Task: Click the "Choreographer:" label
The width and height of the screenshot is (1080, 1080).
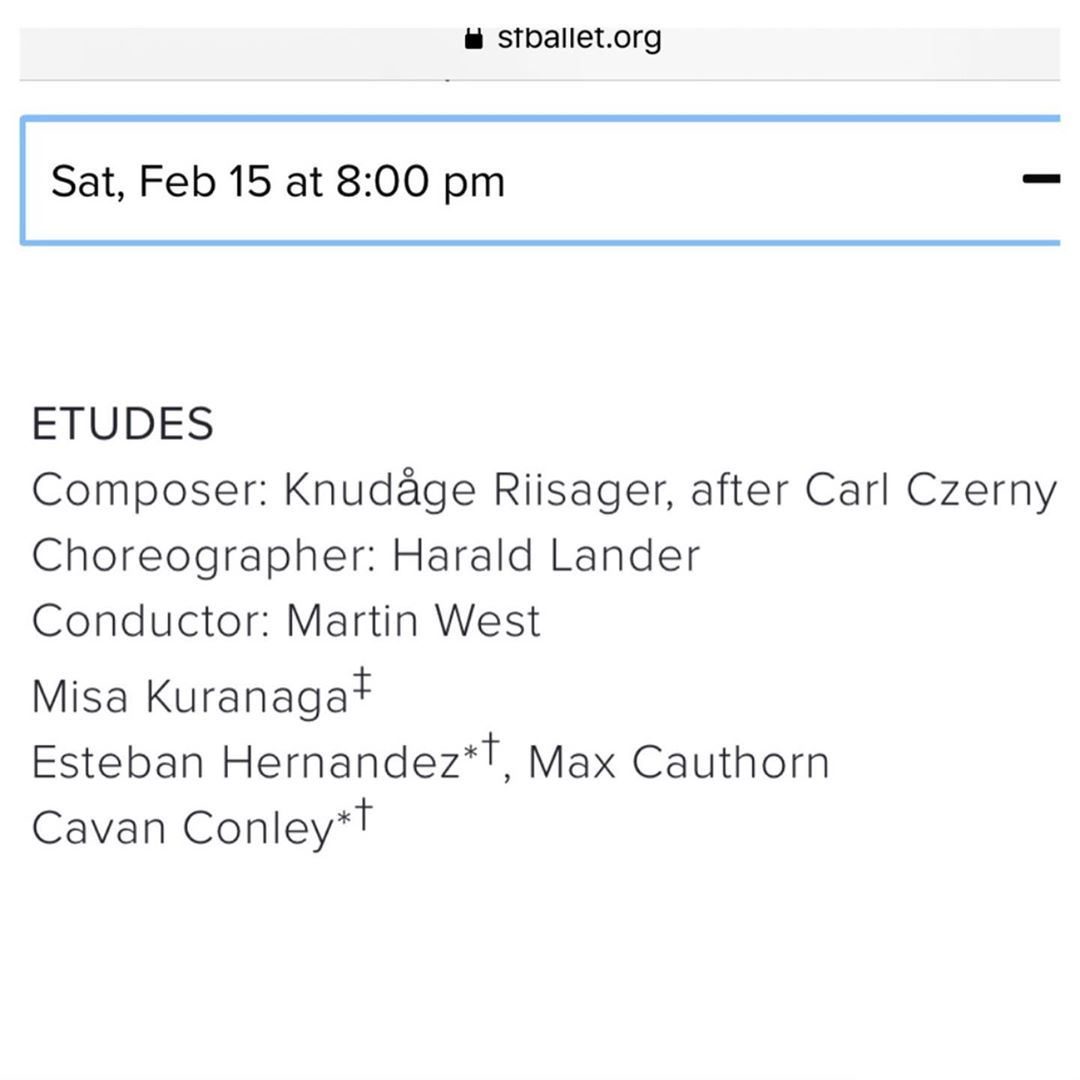Action: click(204, 556)
